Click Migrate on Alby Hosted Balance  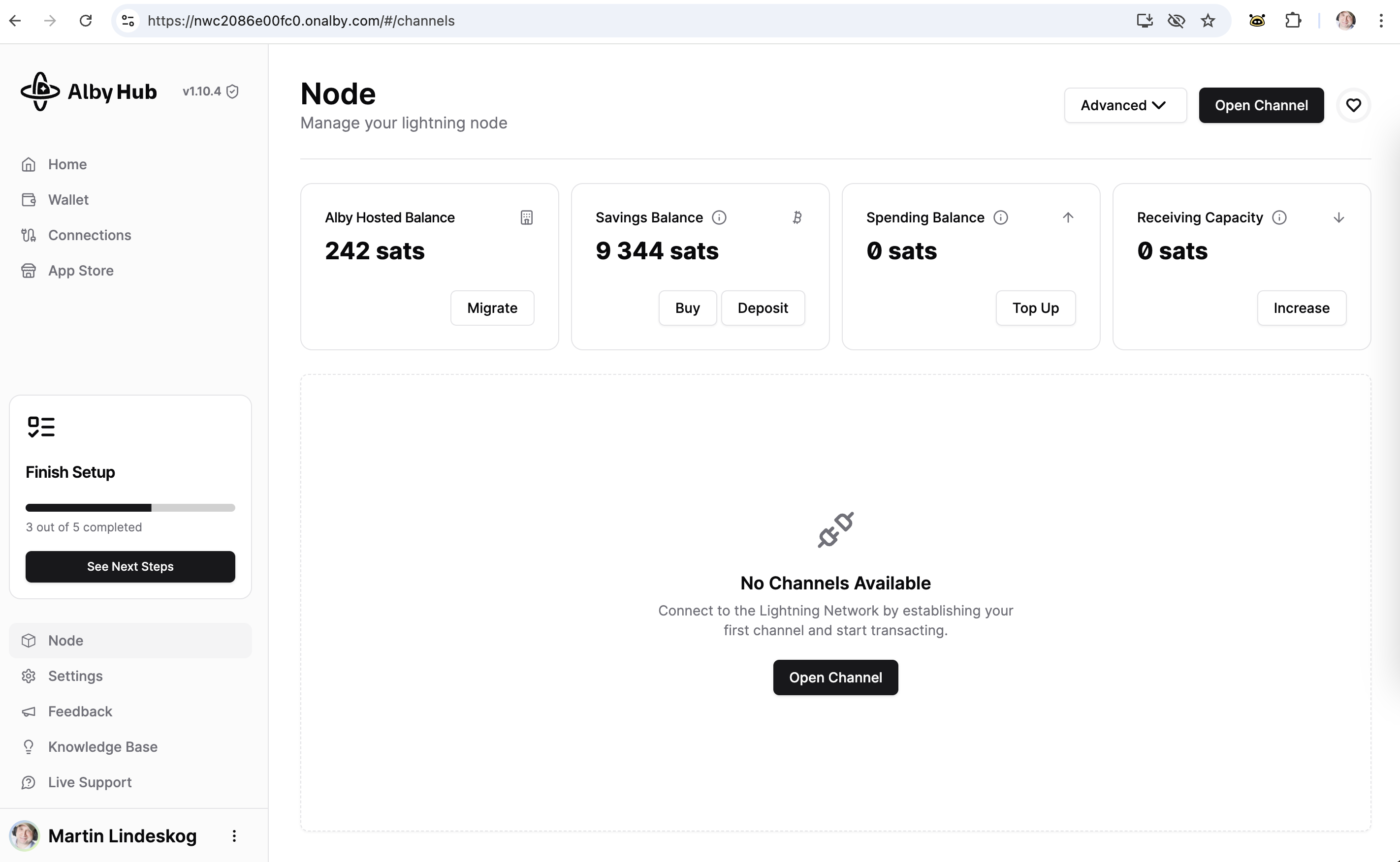click(492, 308)
